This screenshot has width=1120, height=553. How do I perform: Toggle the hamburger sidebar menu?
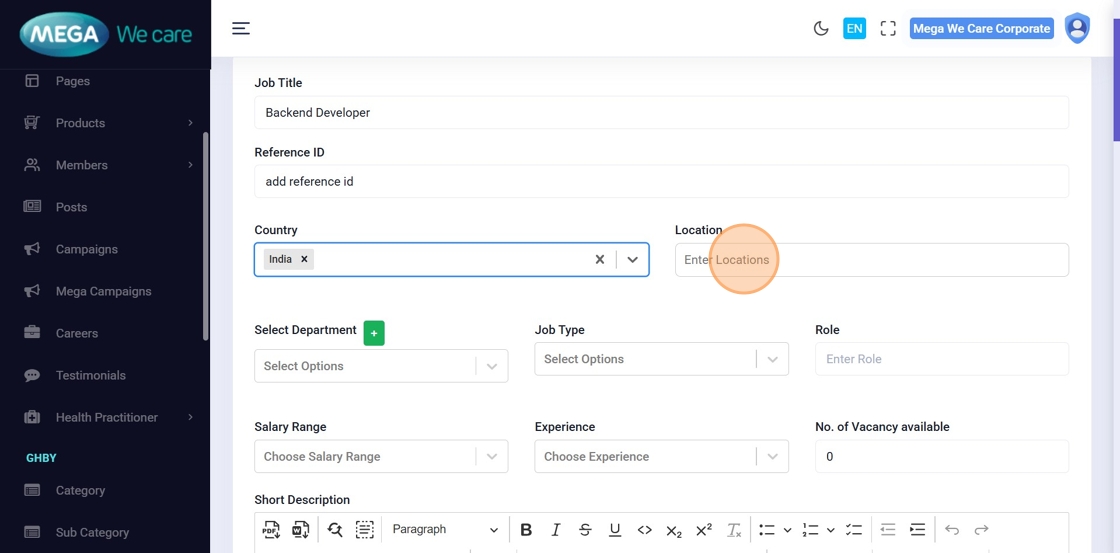tap(241, 28)
